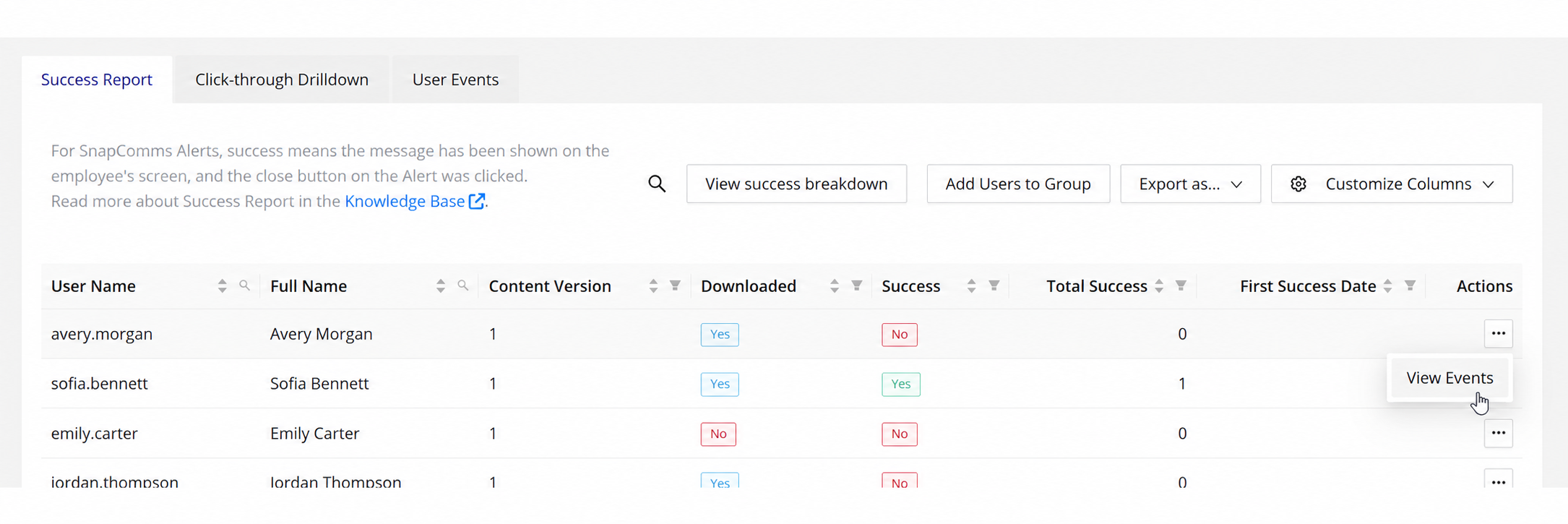Filter the Total Success column
This screenshot has height=524, width=1568.
click(x=1181, y=285)
